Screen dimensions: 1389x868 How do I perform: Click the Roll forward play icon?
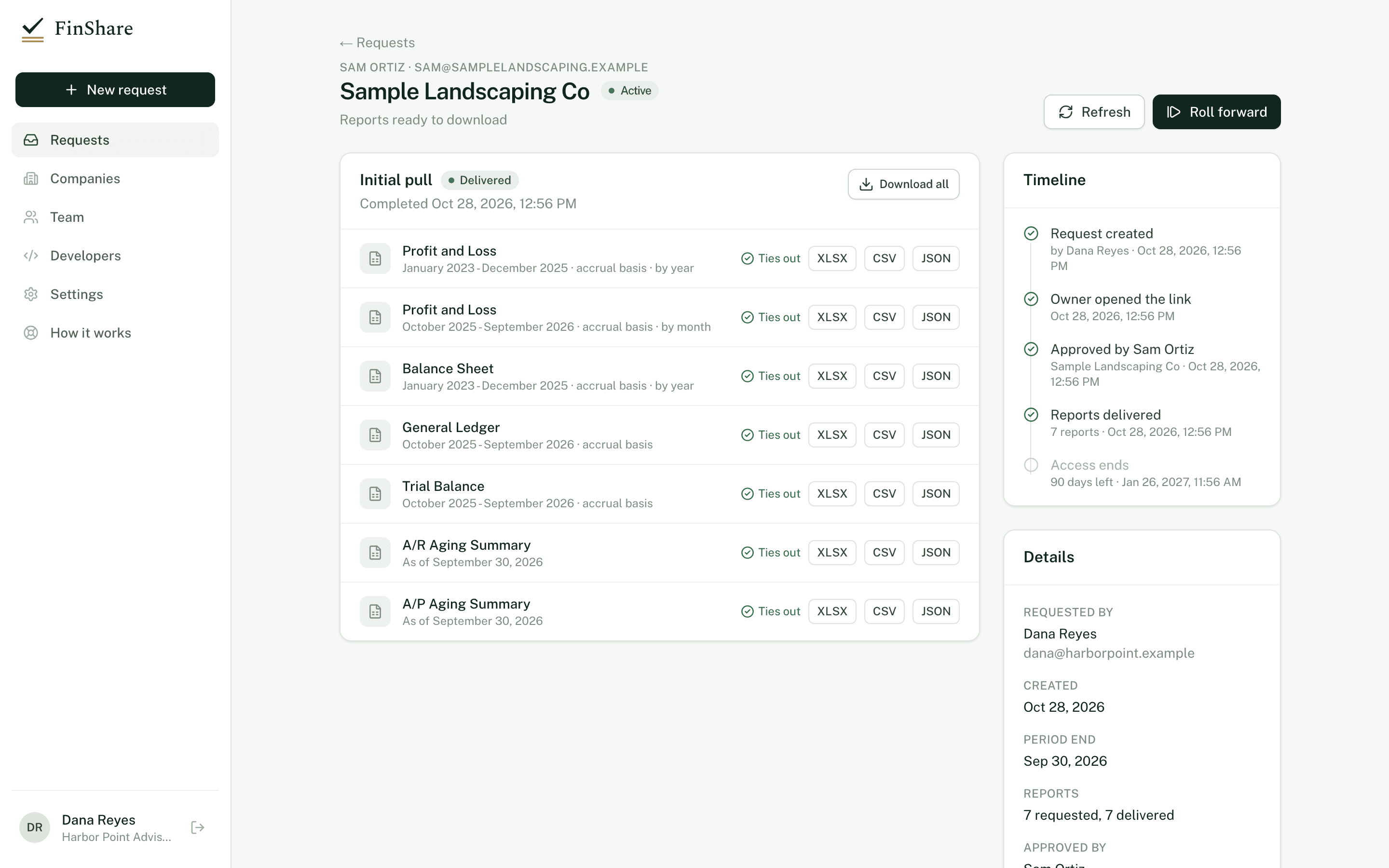point(1174,112)
